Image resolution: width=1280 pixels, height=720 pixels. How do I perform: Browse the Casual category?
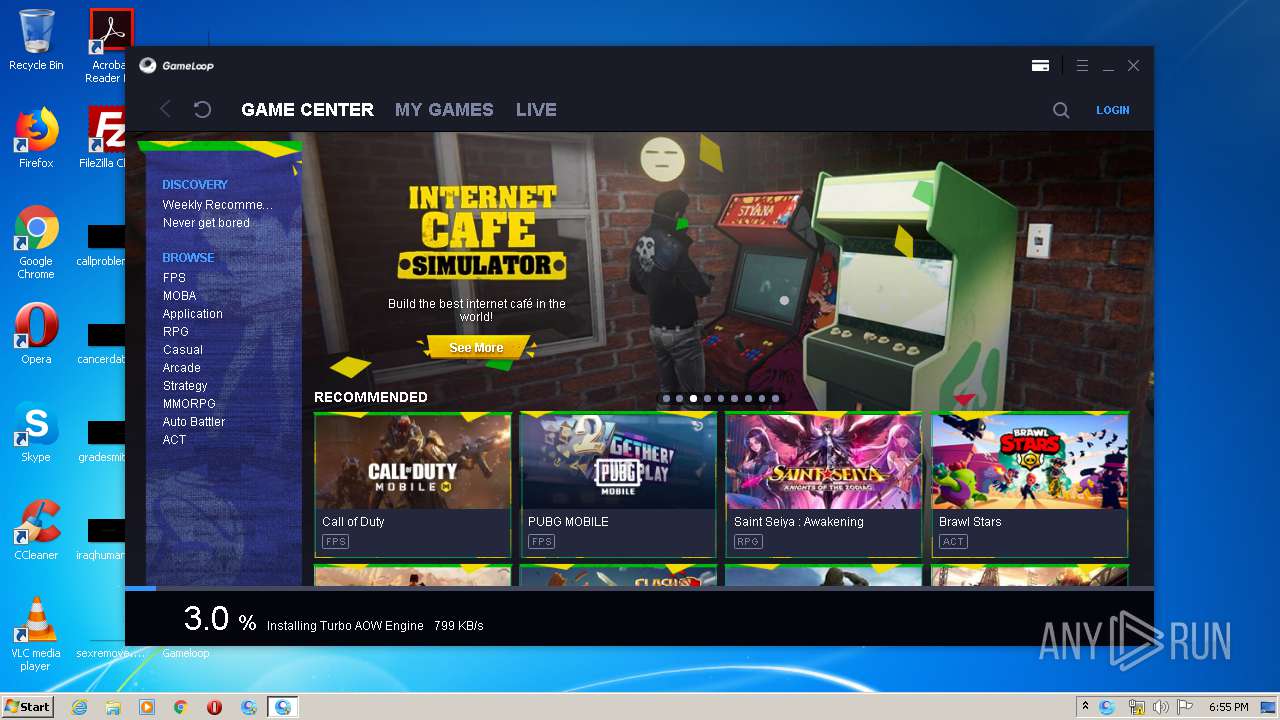183,350
